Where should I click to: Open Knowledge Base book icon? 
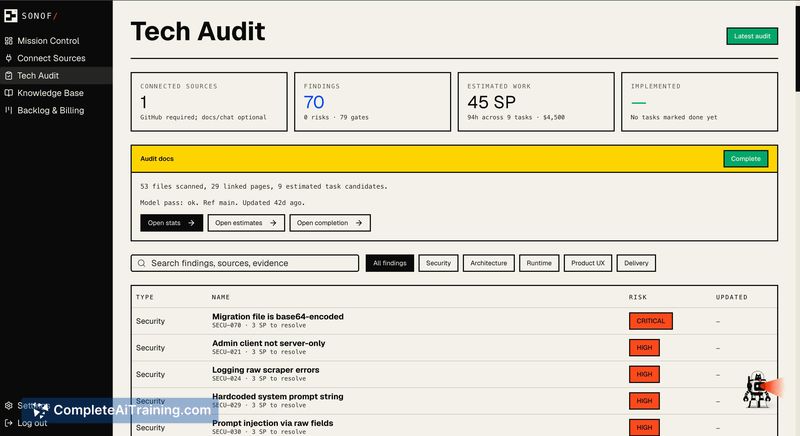(x=9, y=93)
